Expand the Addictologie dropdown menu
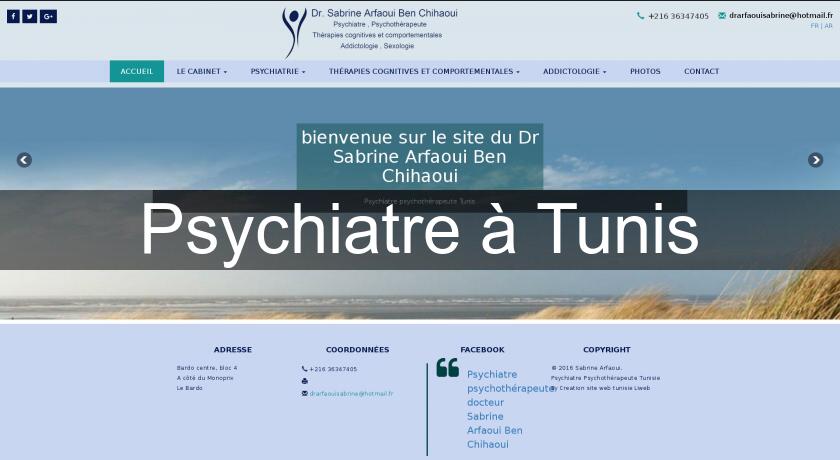Viewport: 840px width, 460px height. [x=574, y=71]
